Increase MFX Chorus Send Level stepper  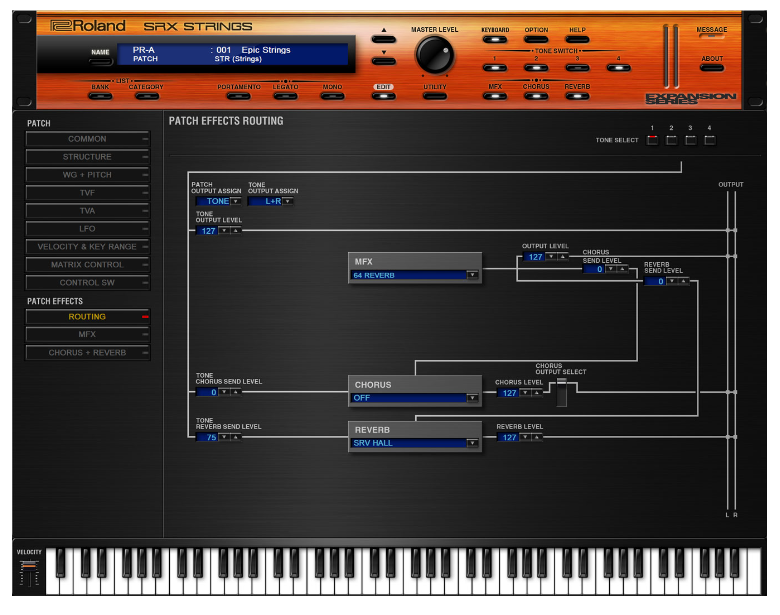tap(622, 269)
